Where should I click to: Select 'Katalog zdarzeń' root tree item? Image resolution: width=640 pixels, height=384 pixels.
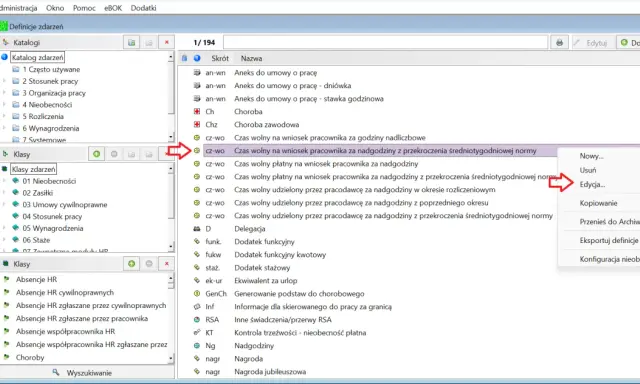(x=38, y=58)
